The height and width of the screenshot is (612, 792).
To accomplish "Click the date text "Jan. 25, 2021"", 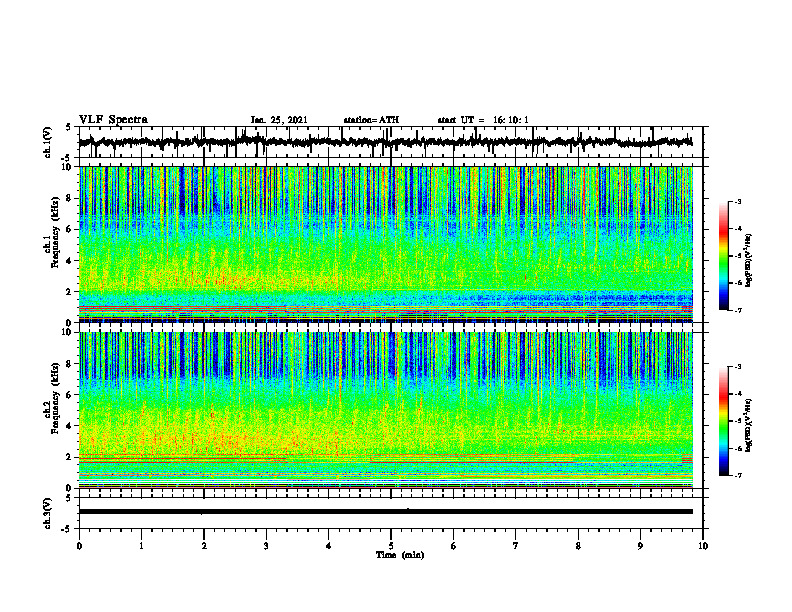I will (279, 120).
